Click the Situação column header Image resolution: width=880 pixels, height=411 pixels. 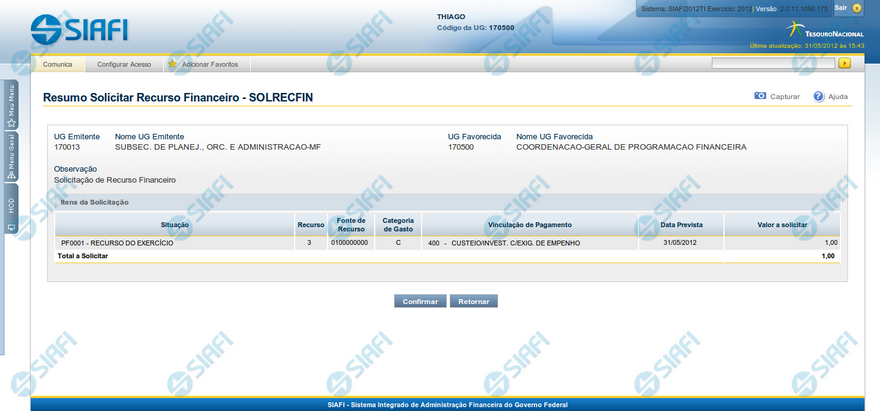pyautogui.click(x=174, y=225)
